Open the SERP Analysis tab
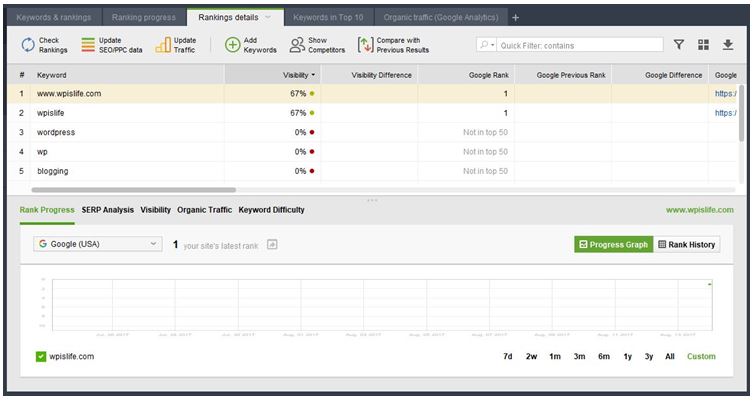The width and height of the screenshot is (754, 401). tap(108, 210)
